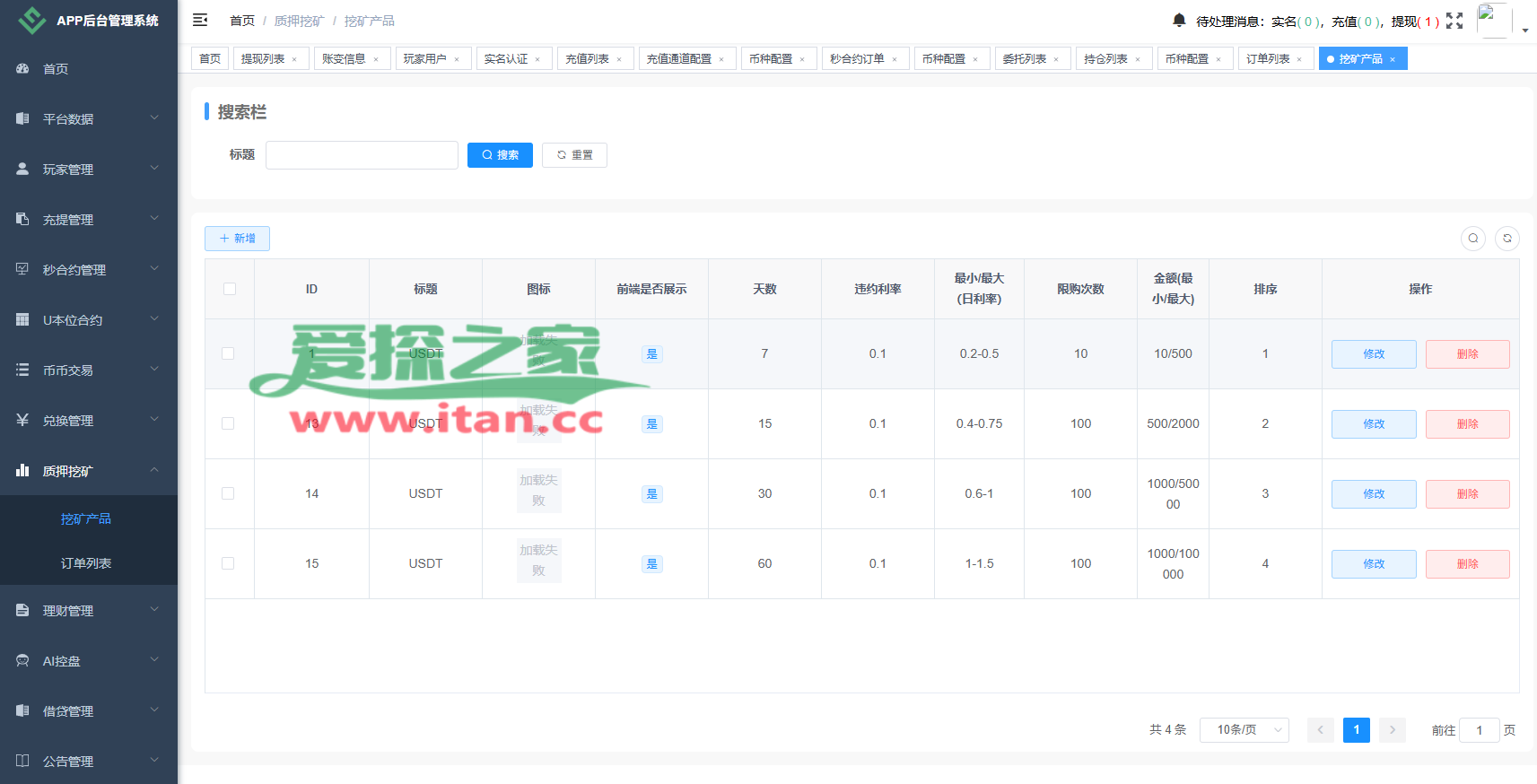1537x784 pixels.
Task: Click 删除 for the 60-day product
Action: point(1467,564)
